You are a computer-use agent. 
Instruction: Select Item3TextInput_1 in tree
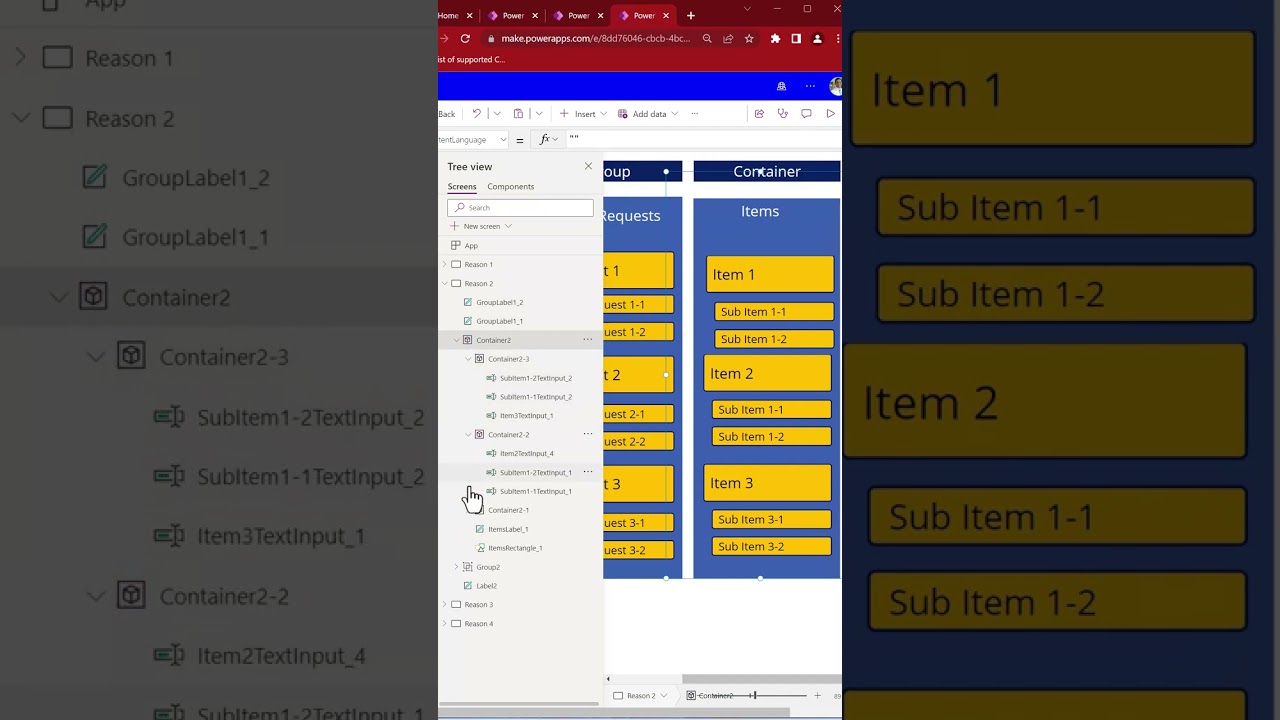[x=526, y=416]
